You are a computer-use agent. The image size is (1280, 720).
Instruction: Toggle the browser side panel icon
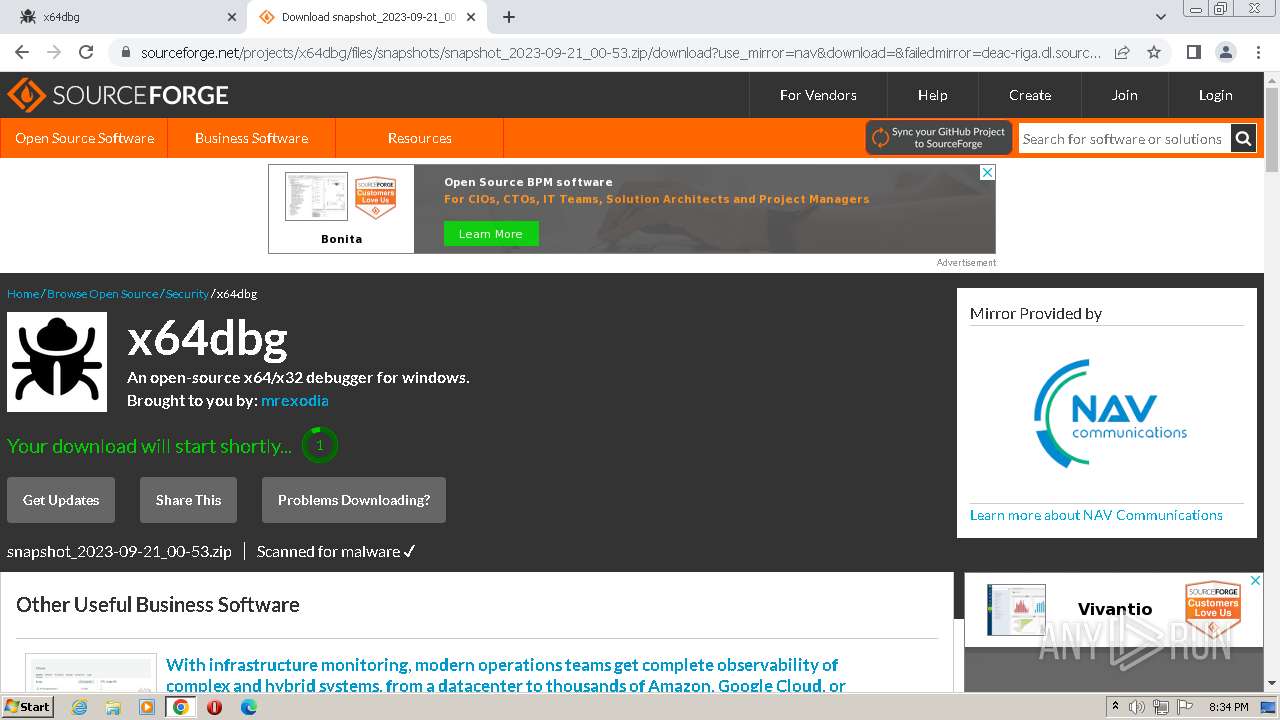(x=1193, y=52)
